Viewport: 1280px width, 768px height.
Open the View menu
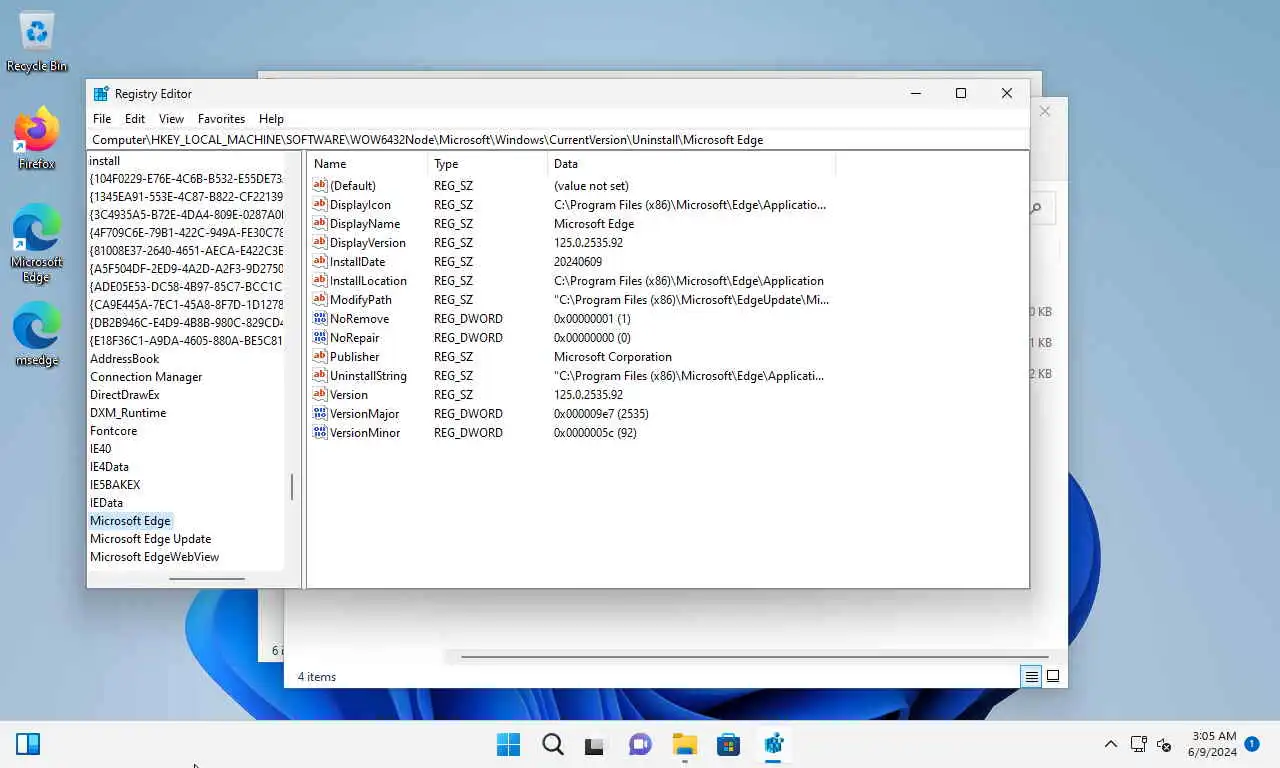(x=171, y=118)
